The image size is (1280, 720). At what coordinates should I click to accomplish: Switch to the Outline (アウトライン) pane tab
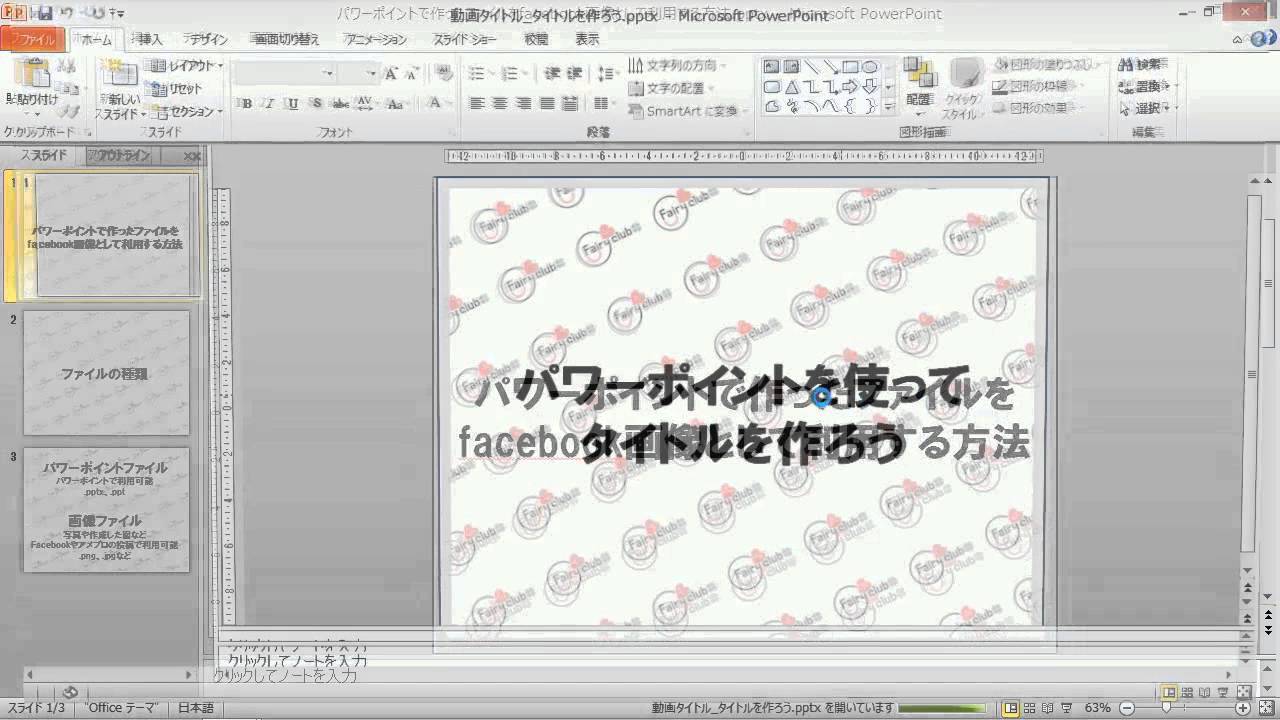coord(119,156)
